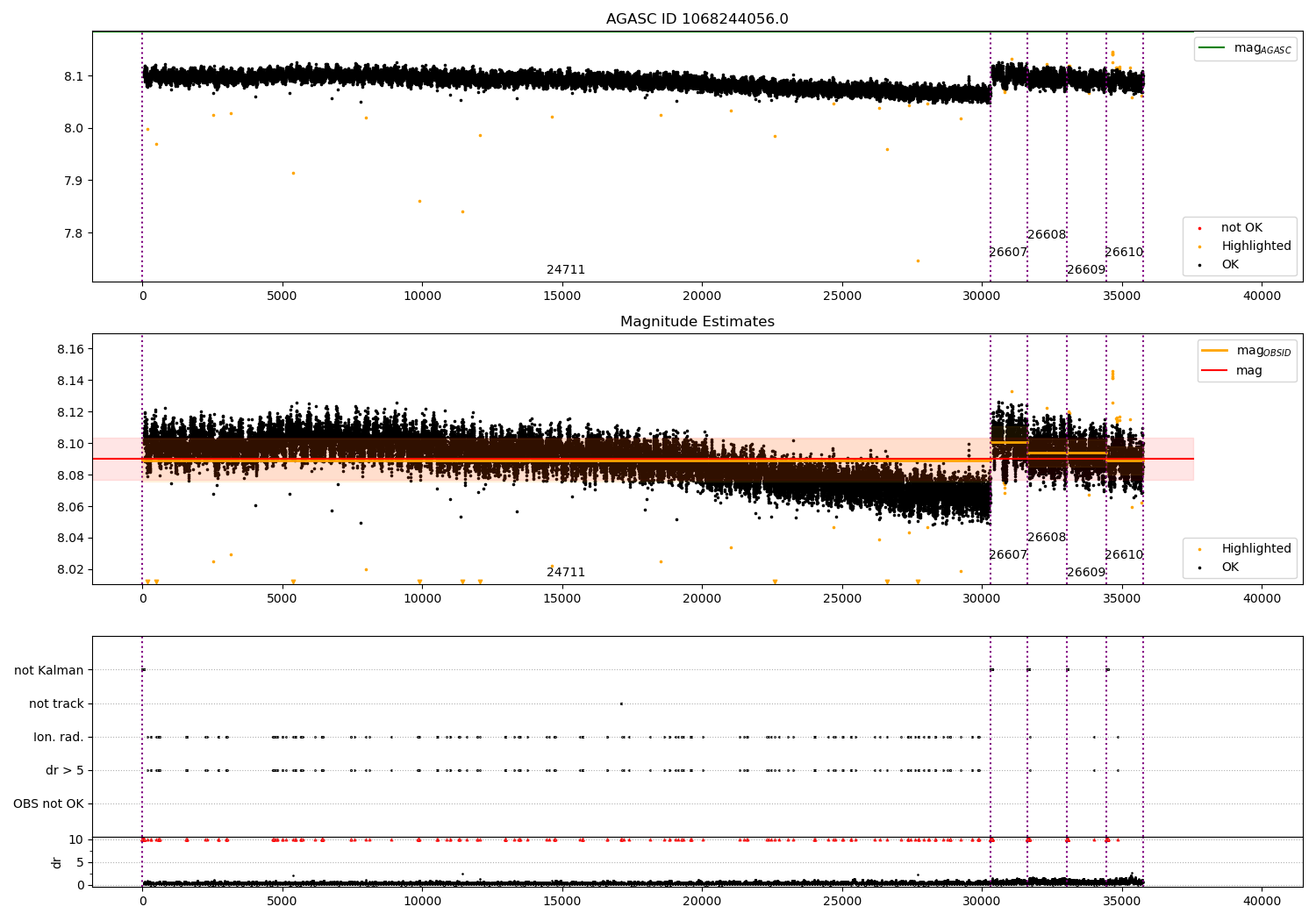Click 'Highlighted' in the top plot legend
The width and height of the screenshot is (1316, 921).
pyautogui.click(x=1256, y=246)
